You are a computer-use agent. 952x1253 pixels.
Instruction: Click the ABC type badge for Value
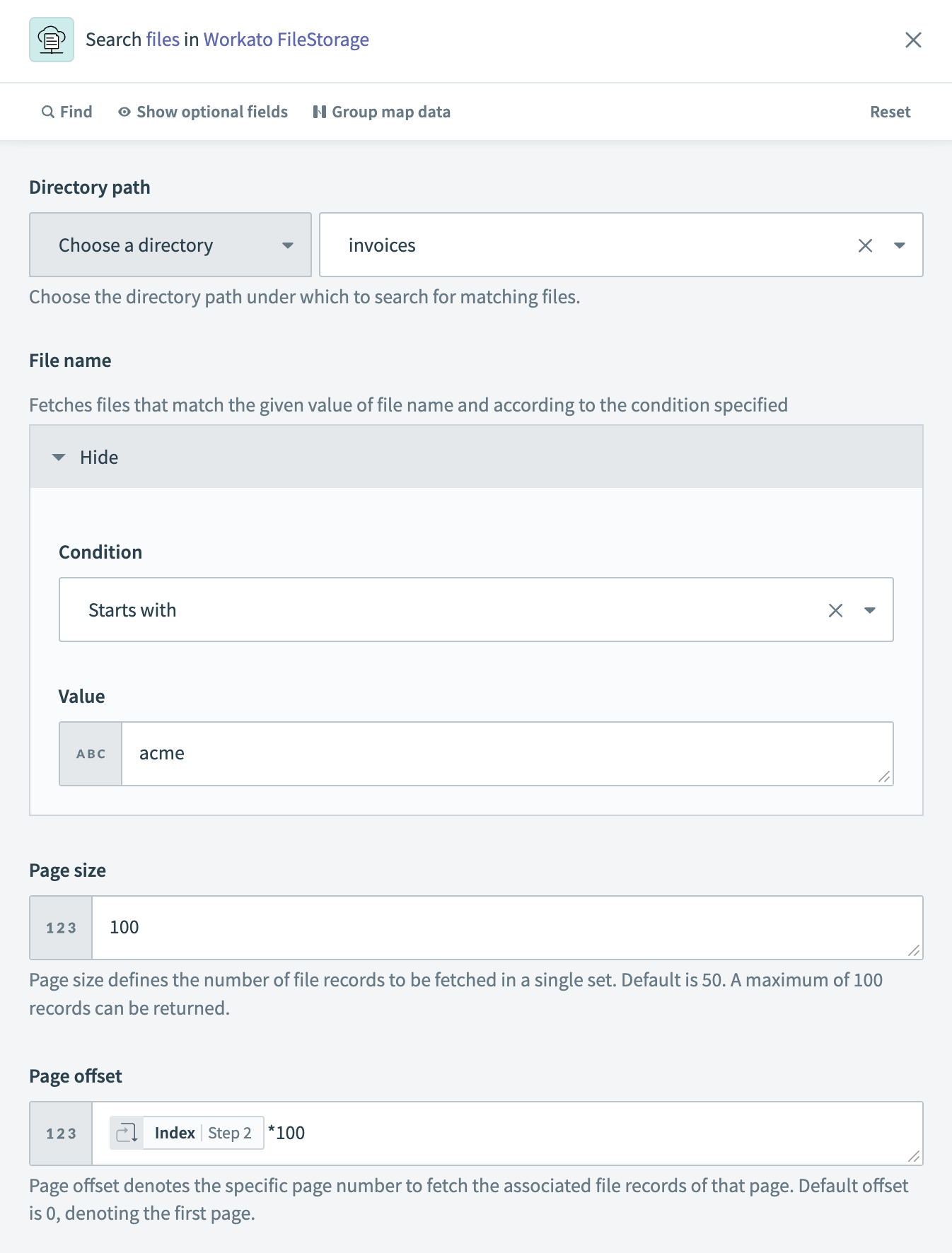(x=91, y=754)
